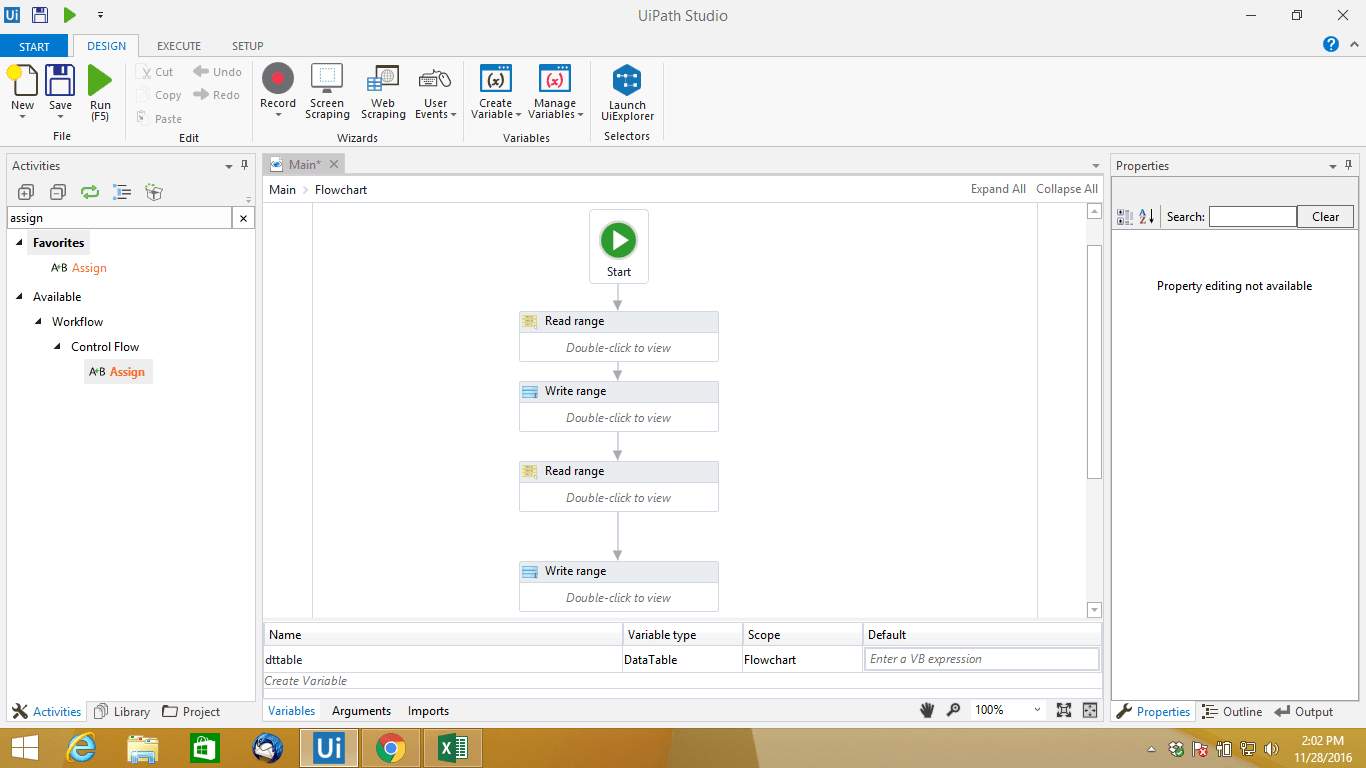1366x768 pixels.
Task: Start recording with the Record wizard icon
Action: click(x=278, y=78)
